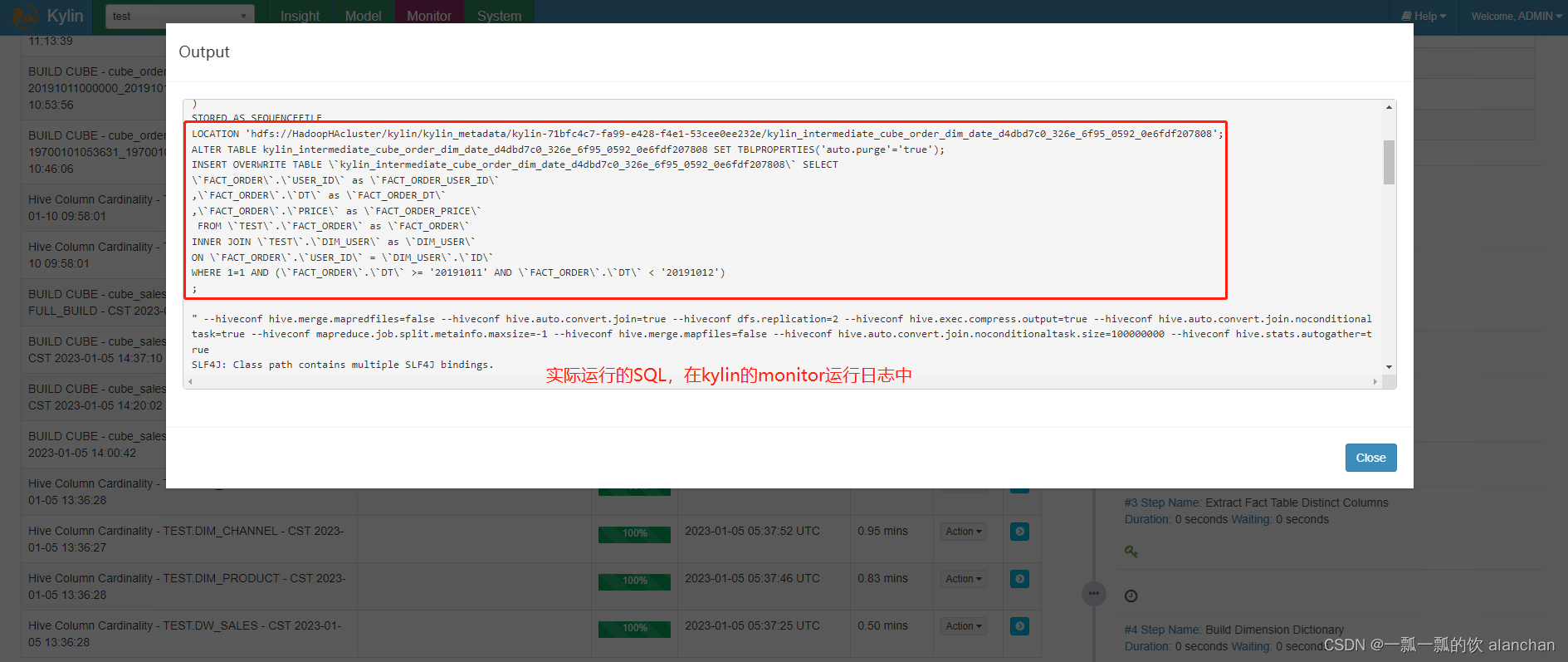This screenshot has width=1568, height=662.
Task: Click the '0.83 mins' duration cell
Action: [882, 578]
